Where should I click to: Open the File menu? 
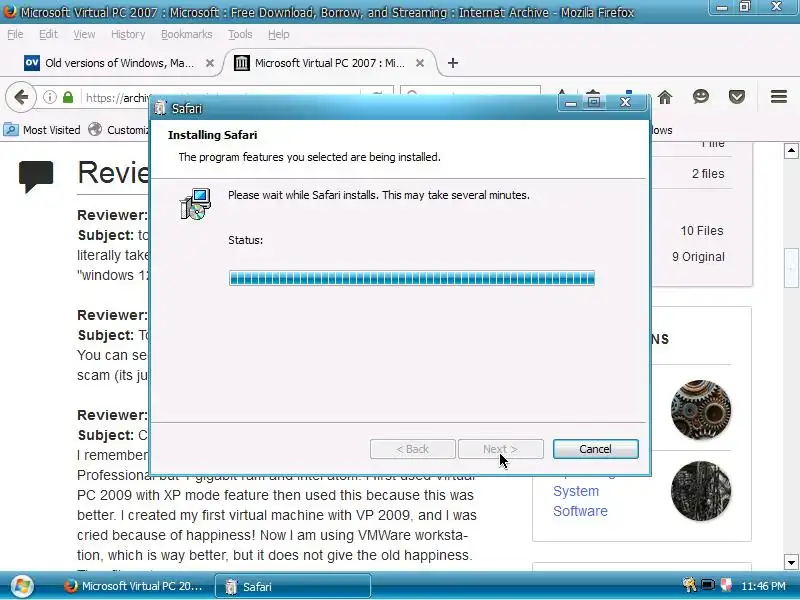15,34
